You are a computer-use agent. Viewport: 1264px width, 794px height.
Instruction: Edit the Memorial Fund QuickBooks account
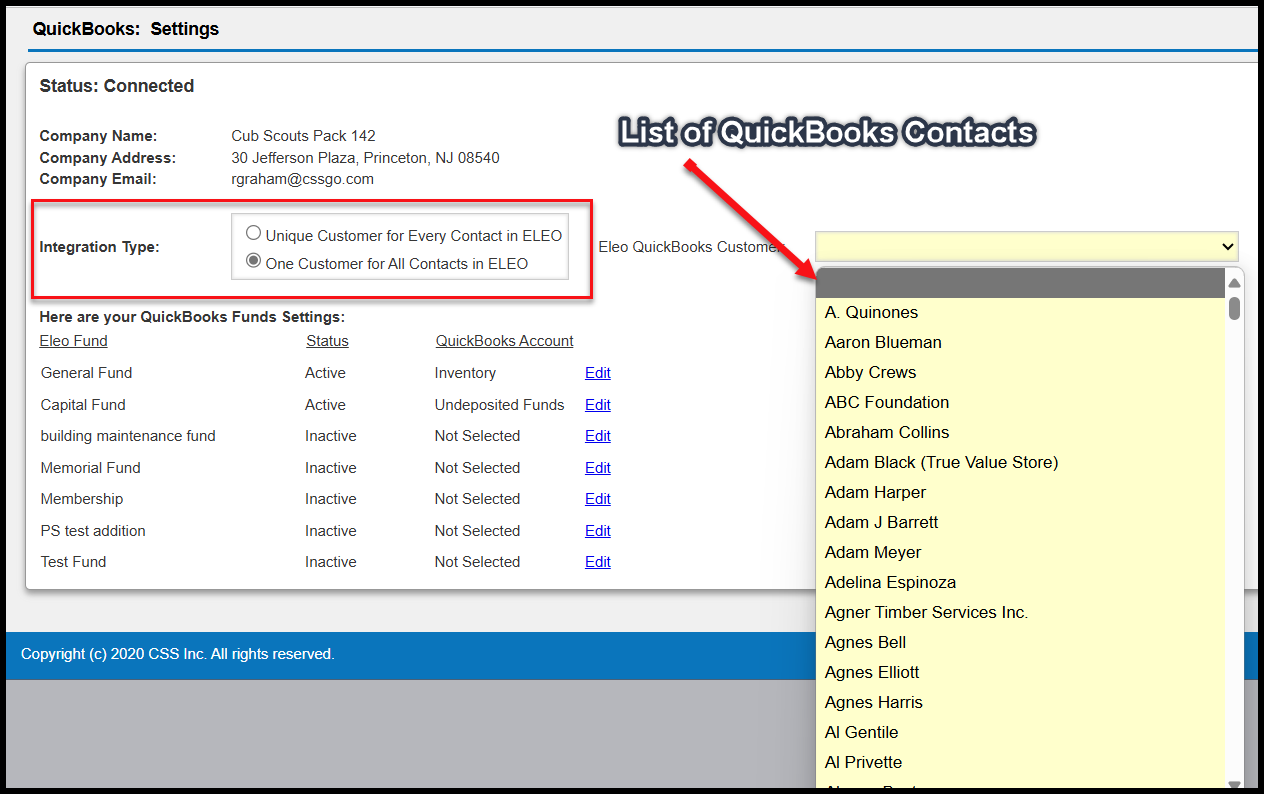(598, 468)
